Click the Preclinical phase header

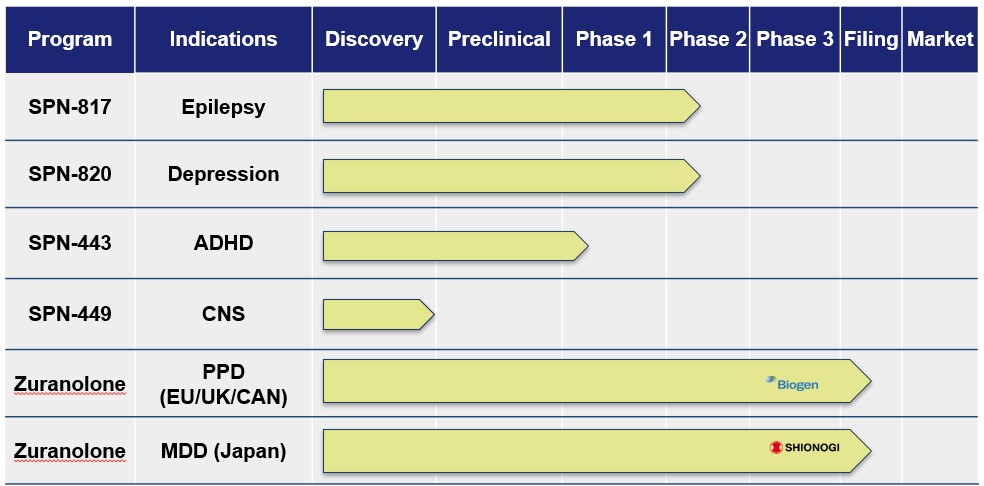[x=499, y=40]
